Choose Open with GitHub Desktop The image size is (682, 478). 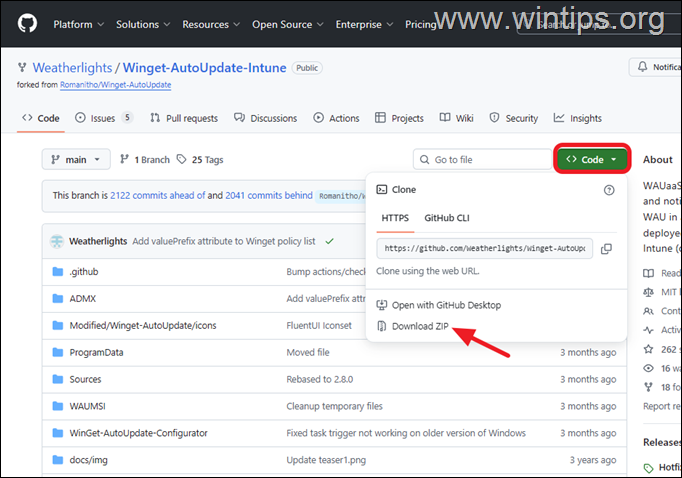coord(439,305)
